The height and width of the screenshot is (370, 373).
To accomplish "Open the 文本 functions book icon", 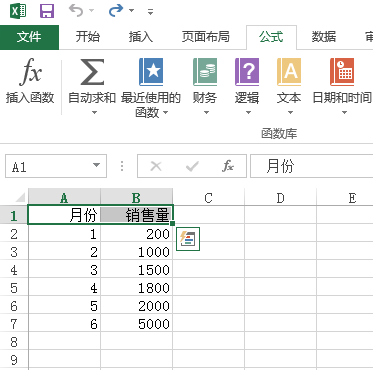I will click(x=289, y=72).
